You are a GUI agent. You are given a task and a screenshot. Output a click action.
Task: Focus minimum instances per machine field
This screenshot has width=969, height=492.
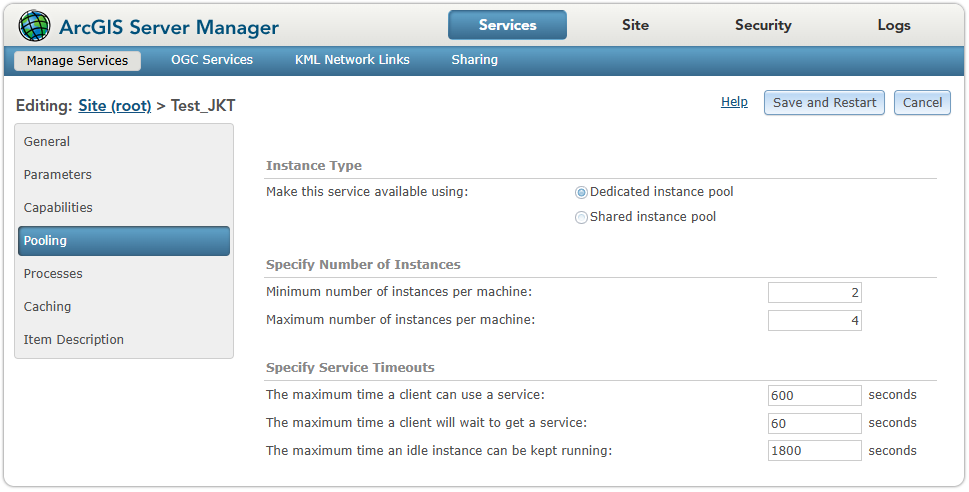pos(815,292)
